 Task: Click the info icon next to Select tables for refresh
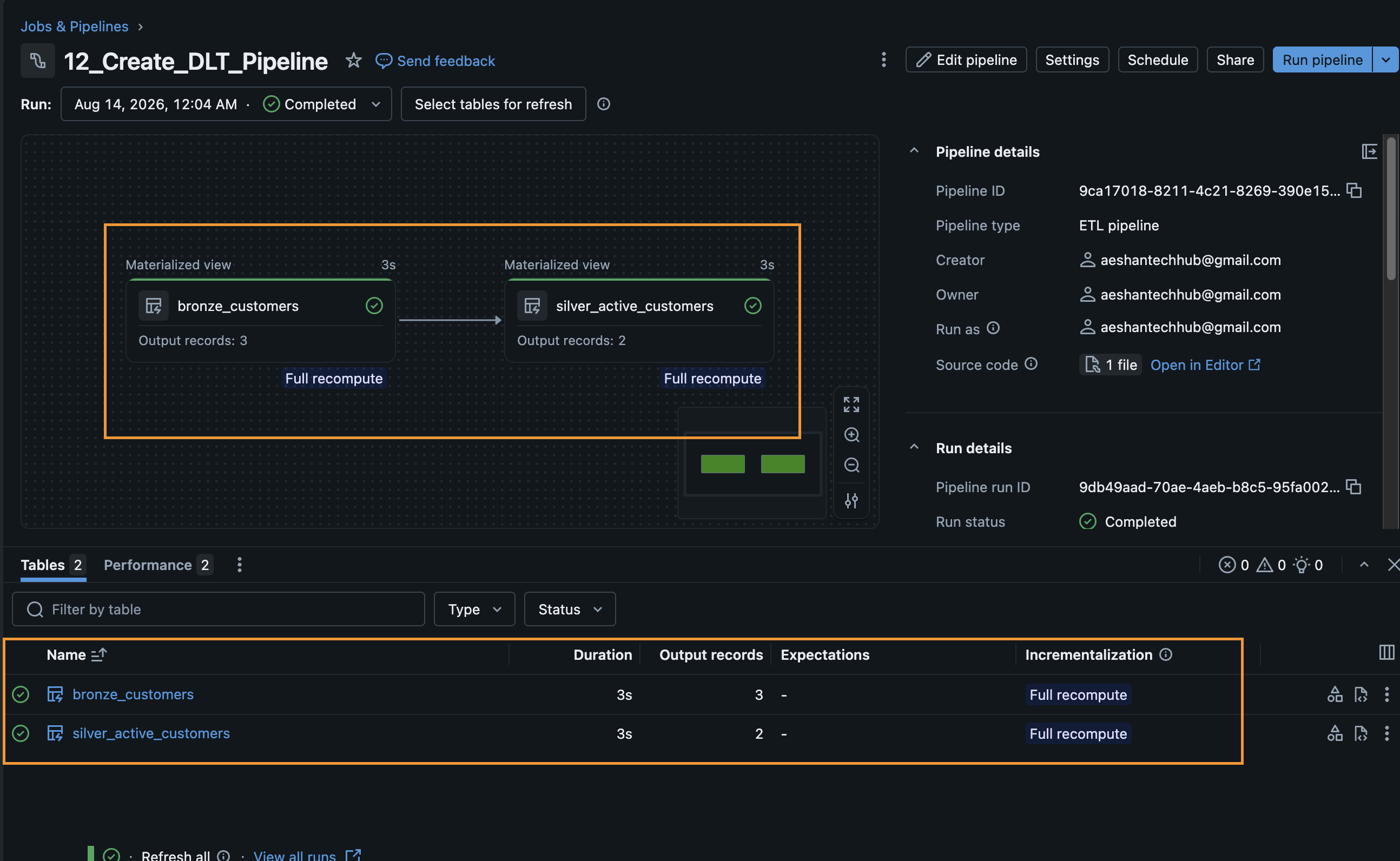click(604, 104)
